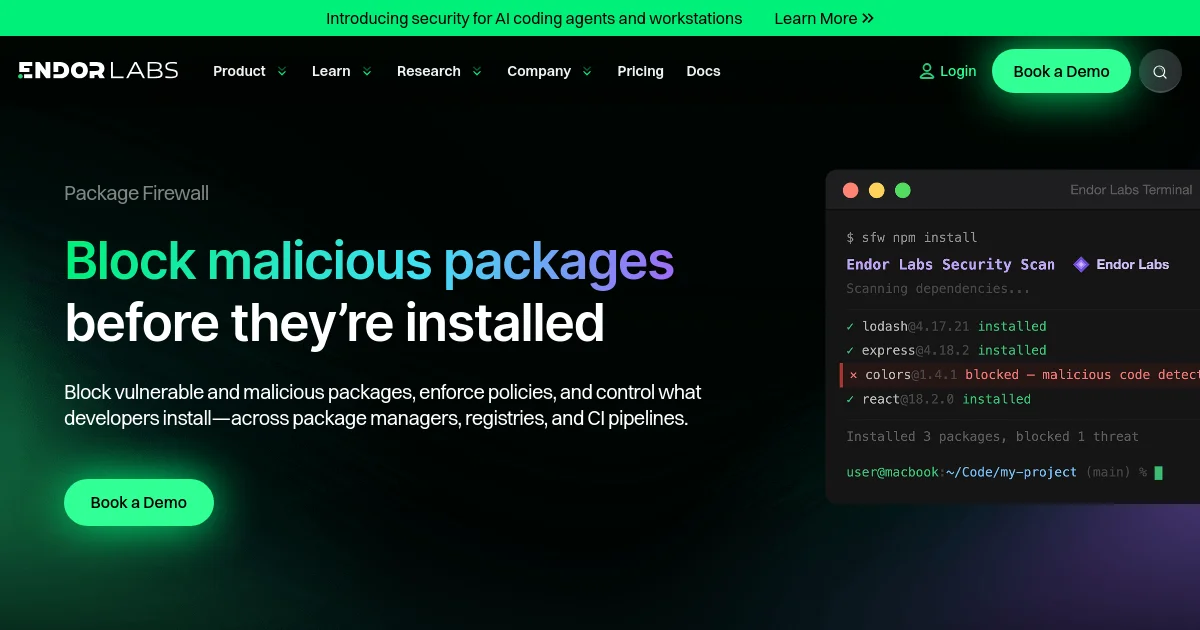Click the 'Block malicious packages' headline
The height and width of the screenshot is (630, 1200).
click(x=369, y=261)
